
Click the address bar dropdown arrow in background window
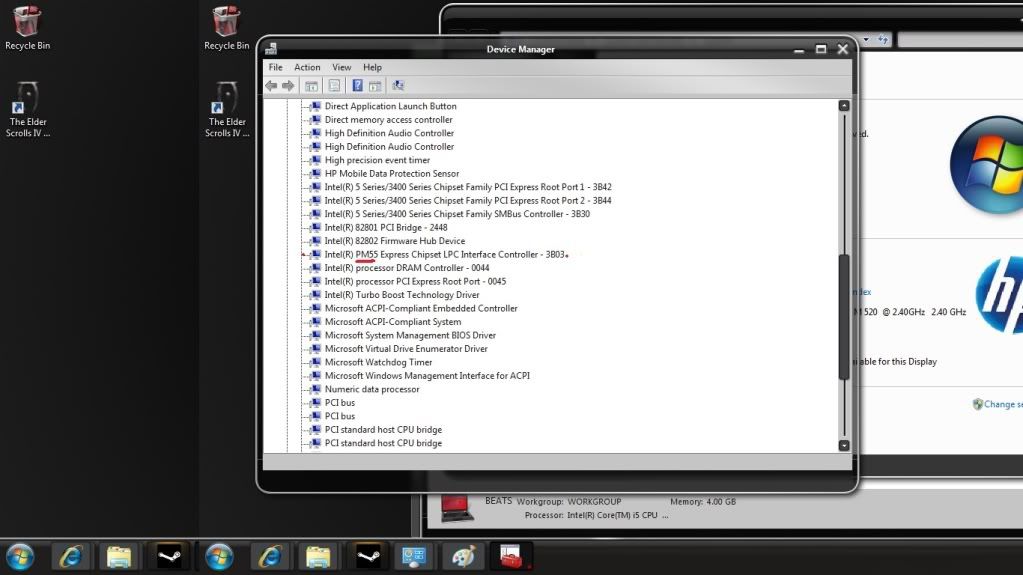coord(866,40)
